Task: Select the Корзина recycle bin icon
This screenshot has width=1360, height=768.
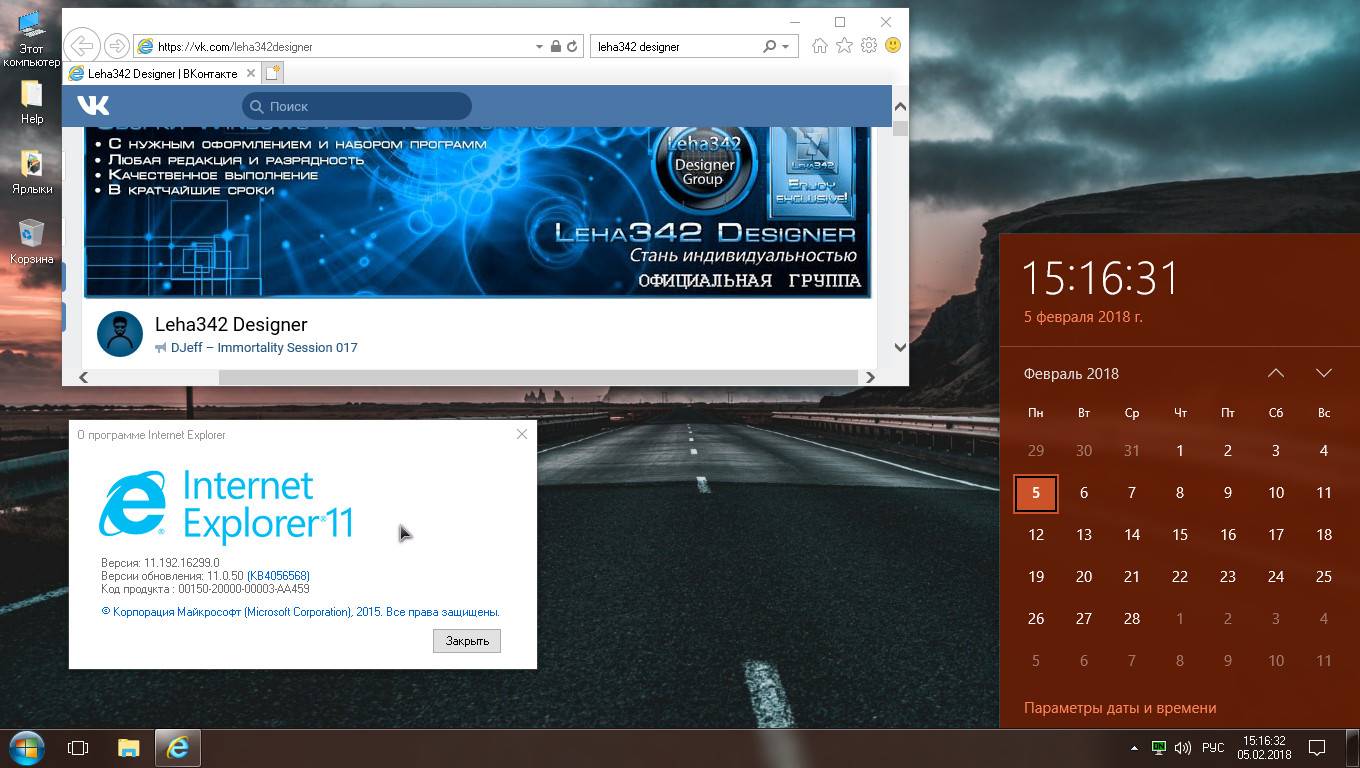Action: coord(32,242)
